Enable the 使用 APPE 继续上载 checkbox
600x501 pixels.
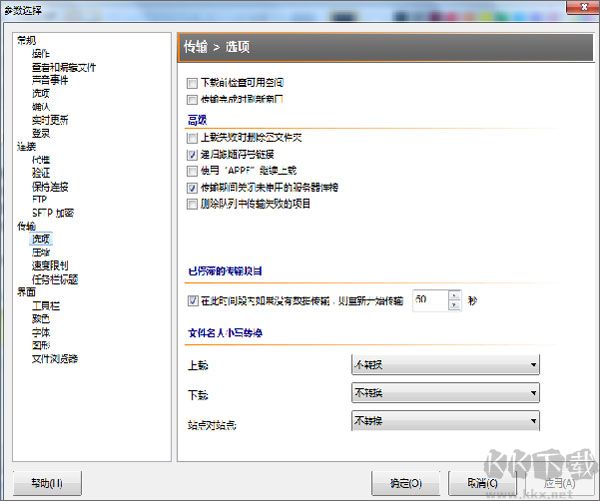(x=192, y=171)
